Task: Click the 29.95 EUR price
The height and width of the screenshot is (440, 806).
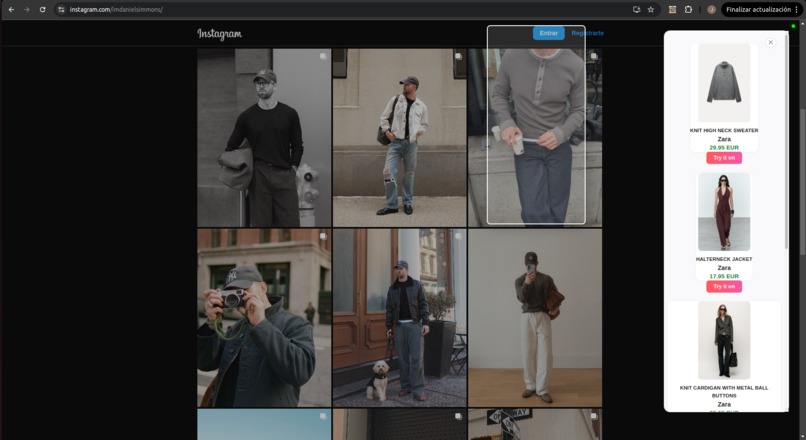Action: 724,148
